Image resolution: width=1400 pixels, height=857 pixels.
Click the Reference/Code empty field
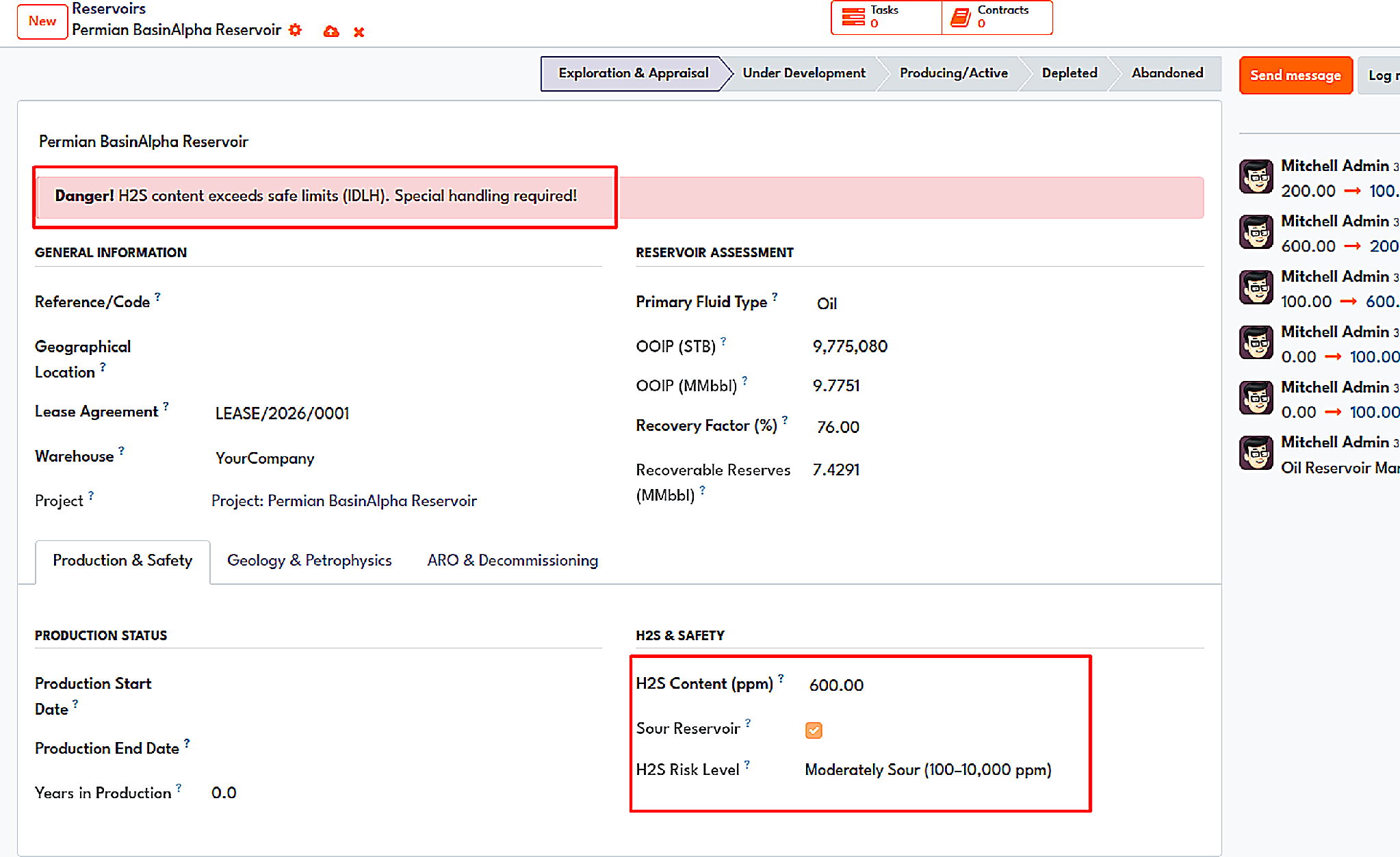[406, 302]
